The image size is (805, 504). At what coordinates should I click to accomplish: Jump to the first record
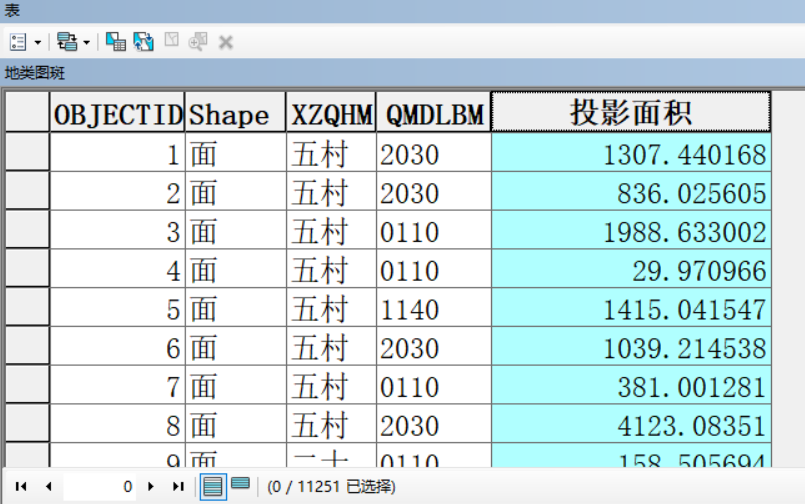[x=20, y=486]
